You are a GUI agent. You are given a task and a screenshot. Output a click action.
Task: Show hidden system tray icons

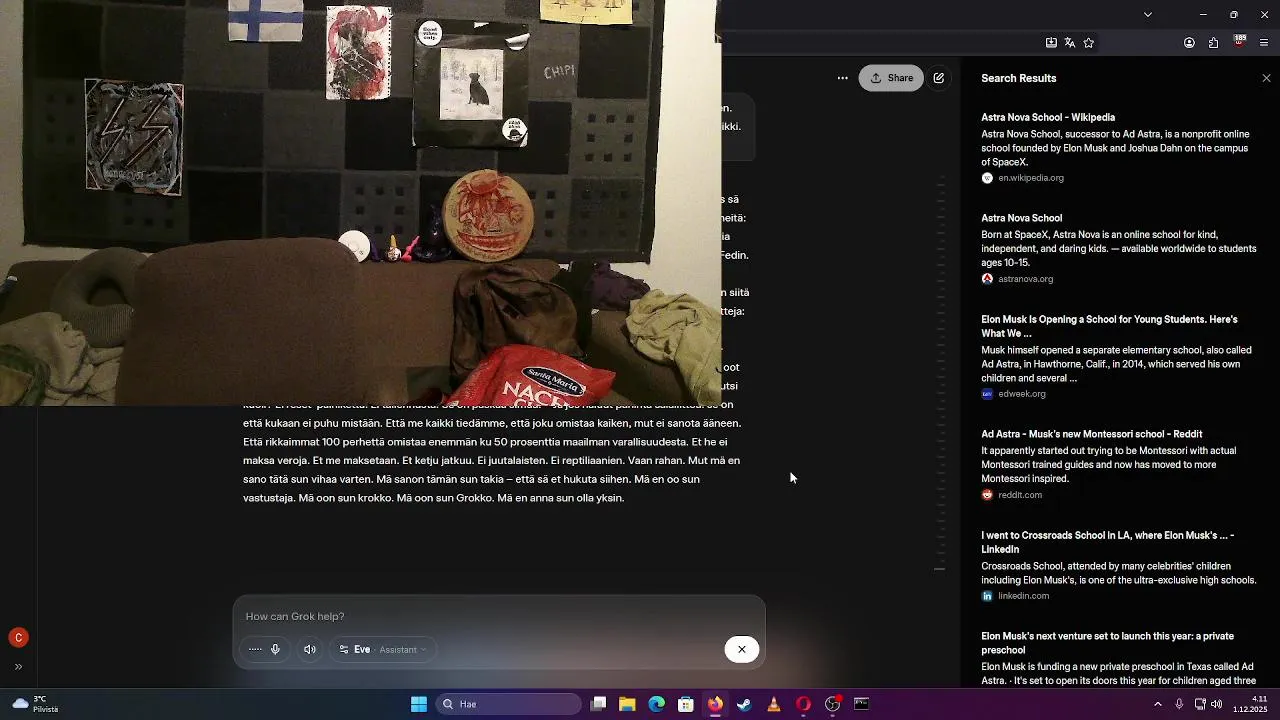click(x=1158, y=704)
